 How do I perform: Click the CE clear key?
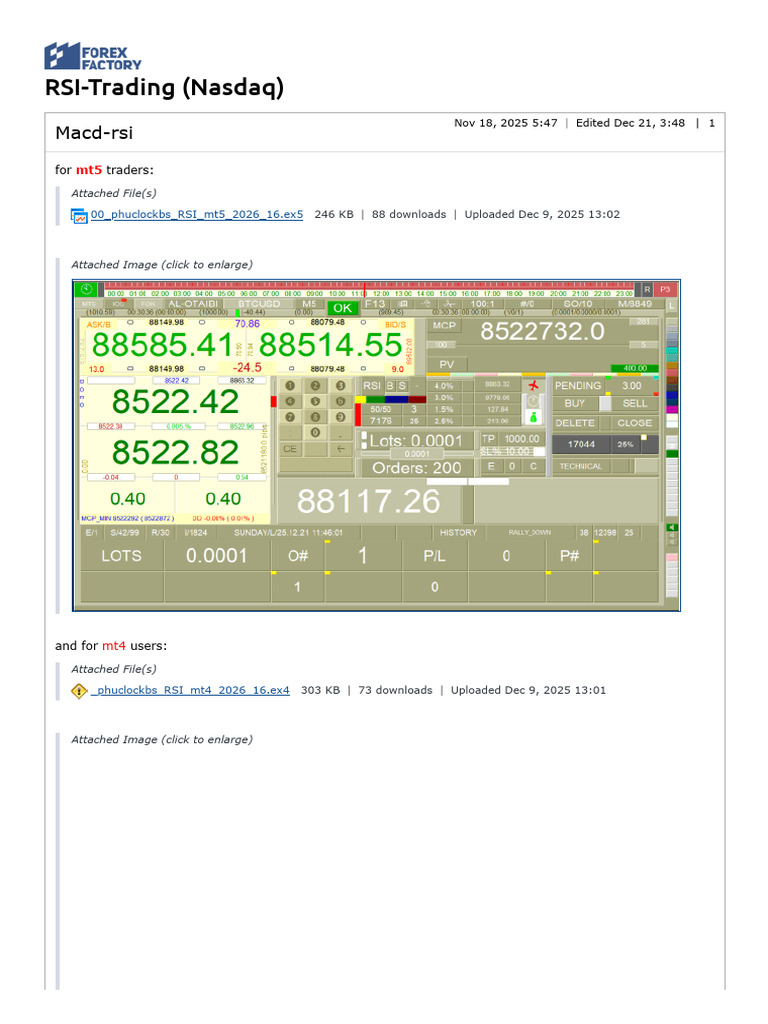coord(290,449)
